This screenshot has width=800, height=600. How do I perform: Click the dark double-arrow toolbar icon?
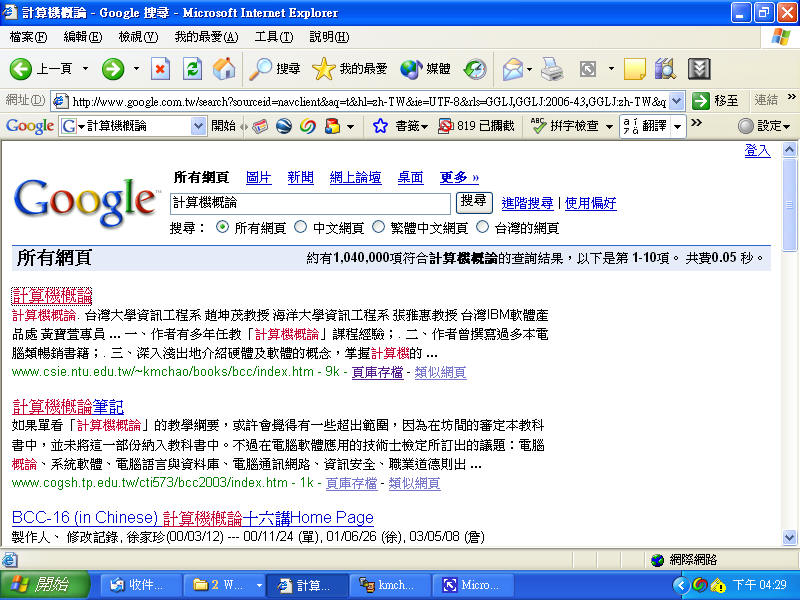699,69
